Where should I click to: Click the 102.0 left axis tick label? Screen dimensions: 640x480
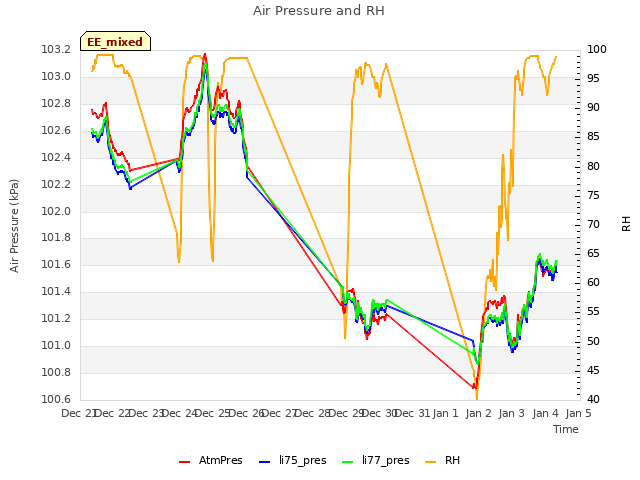[56, 211]
